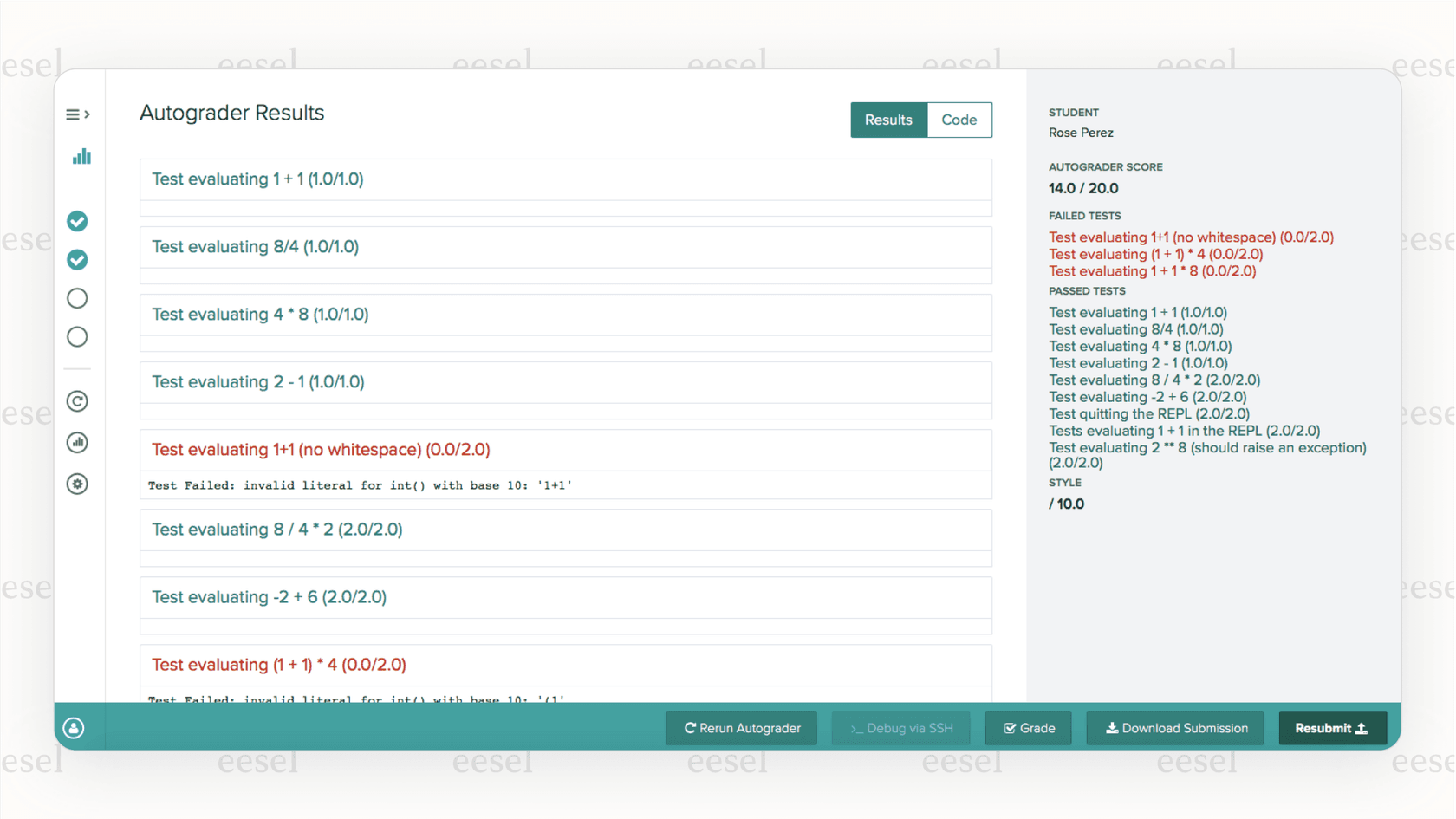The width and height of the screenshot is (1456, 819).
Task: Select the statistics bar chart icon
Action: (x=81, y=156)
